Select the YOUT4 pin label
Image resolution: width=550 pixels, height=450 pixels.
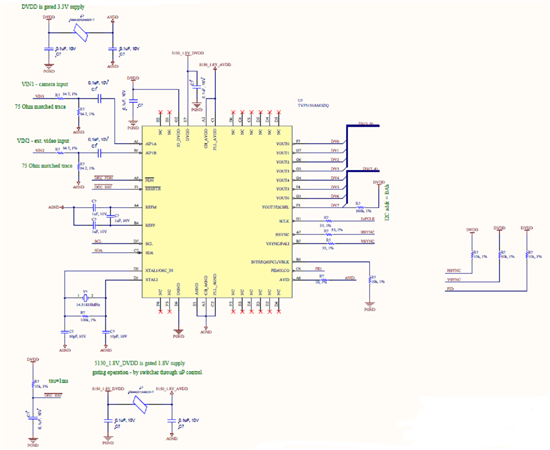tap(282, 180)
